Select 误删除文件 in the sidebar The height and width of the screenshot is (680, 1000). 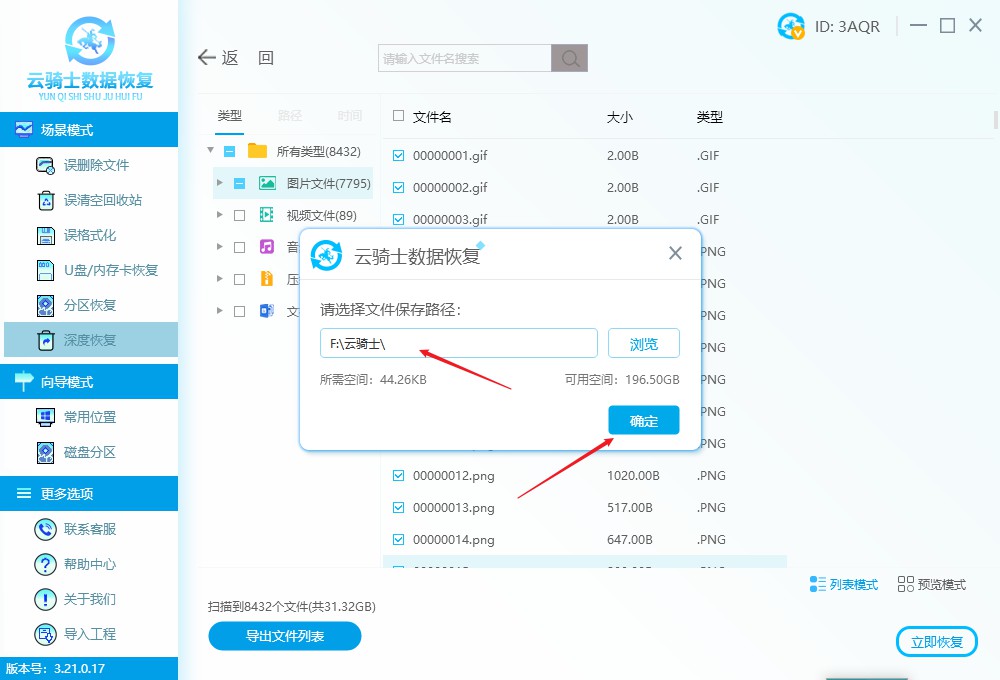89,166
